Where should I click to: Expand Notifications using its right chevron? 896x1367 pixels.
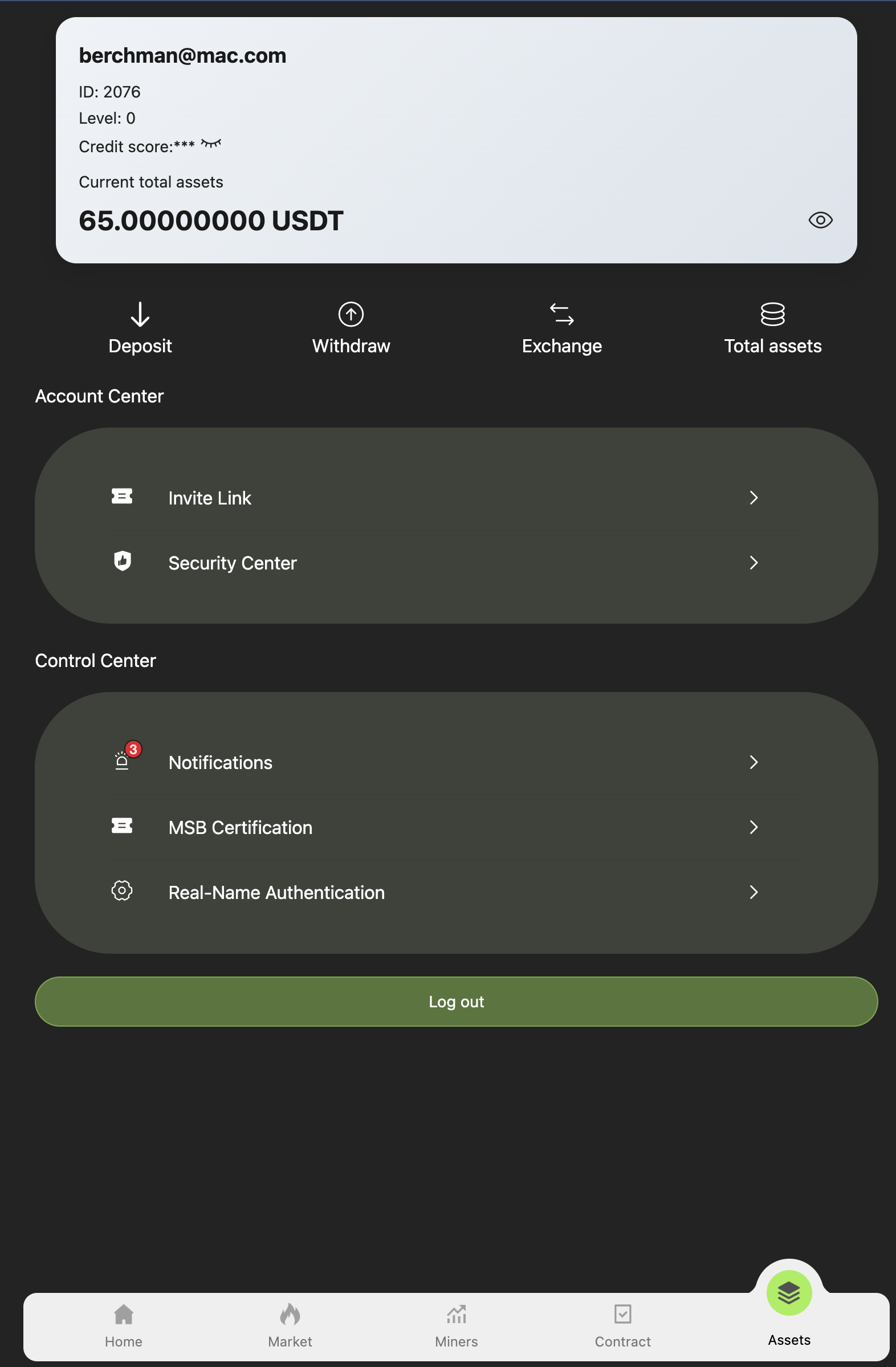[x=754, y=762]
